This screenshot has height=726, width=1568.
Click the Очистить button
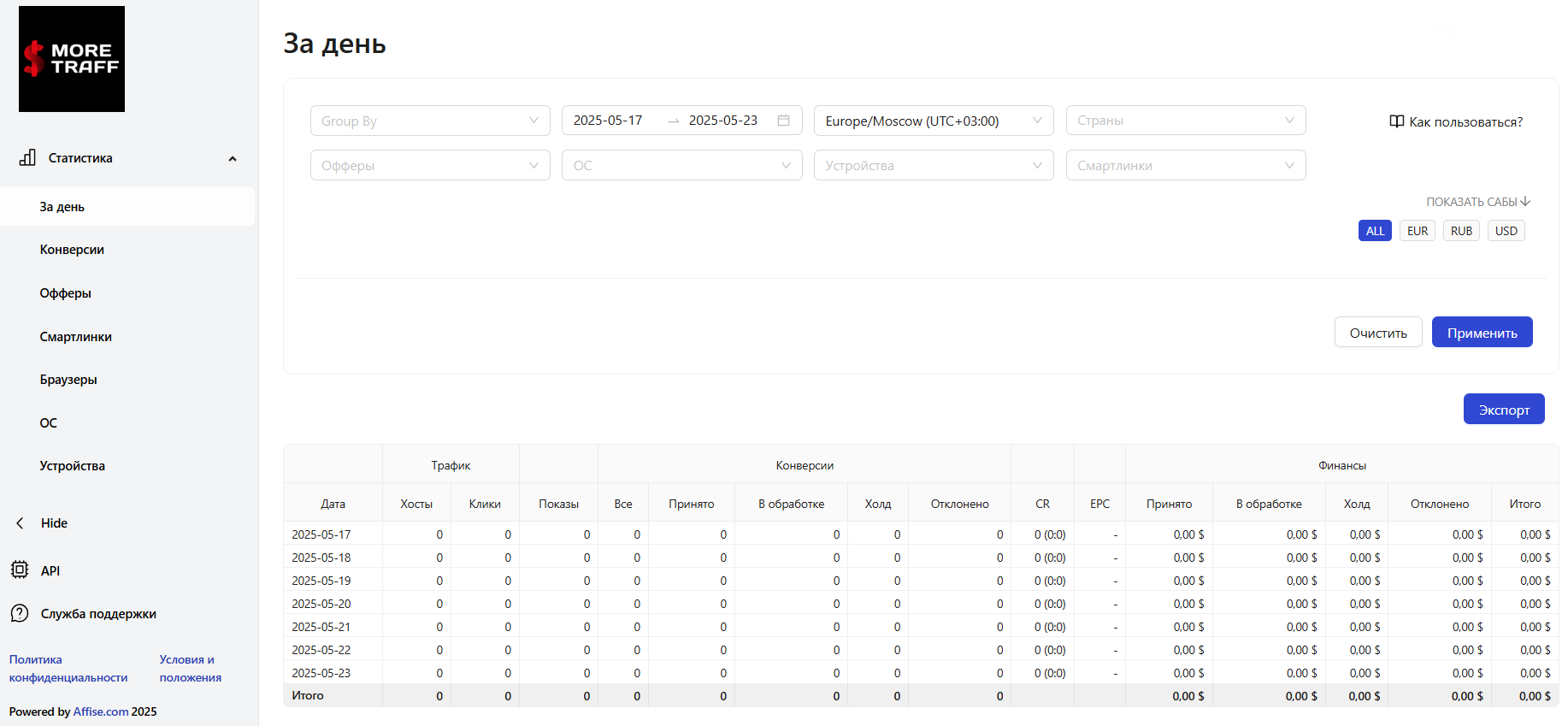[x=1378, y=333]
